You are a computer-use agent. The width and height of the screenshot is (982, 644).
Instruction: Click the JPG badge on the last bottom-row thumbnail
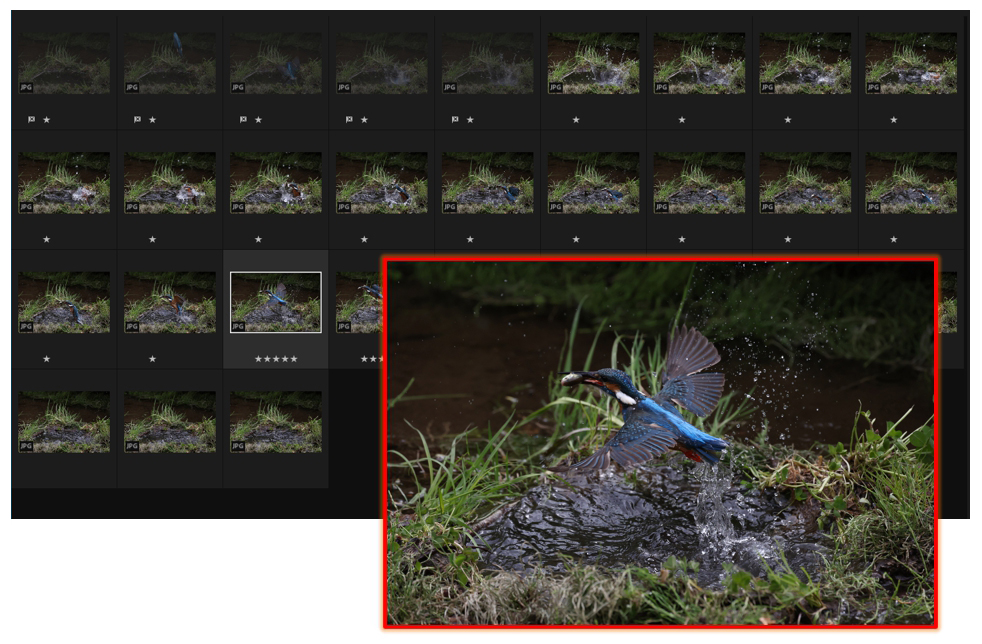point(237,446)
